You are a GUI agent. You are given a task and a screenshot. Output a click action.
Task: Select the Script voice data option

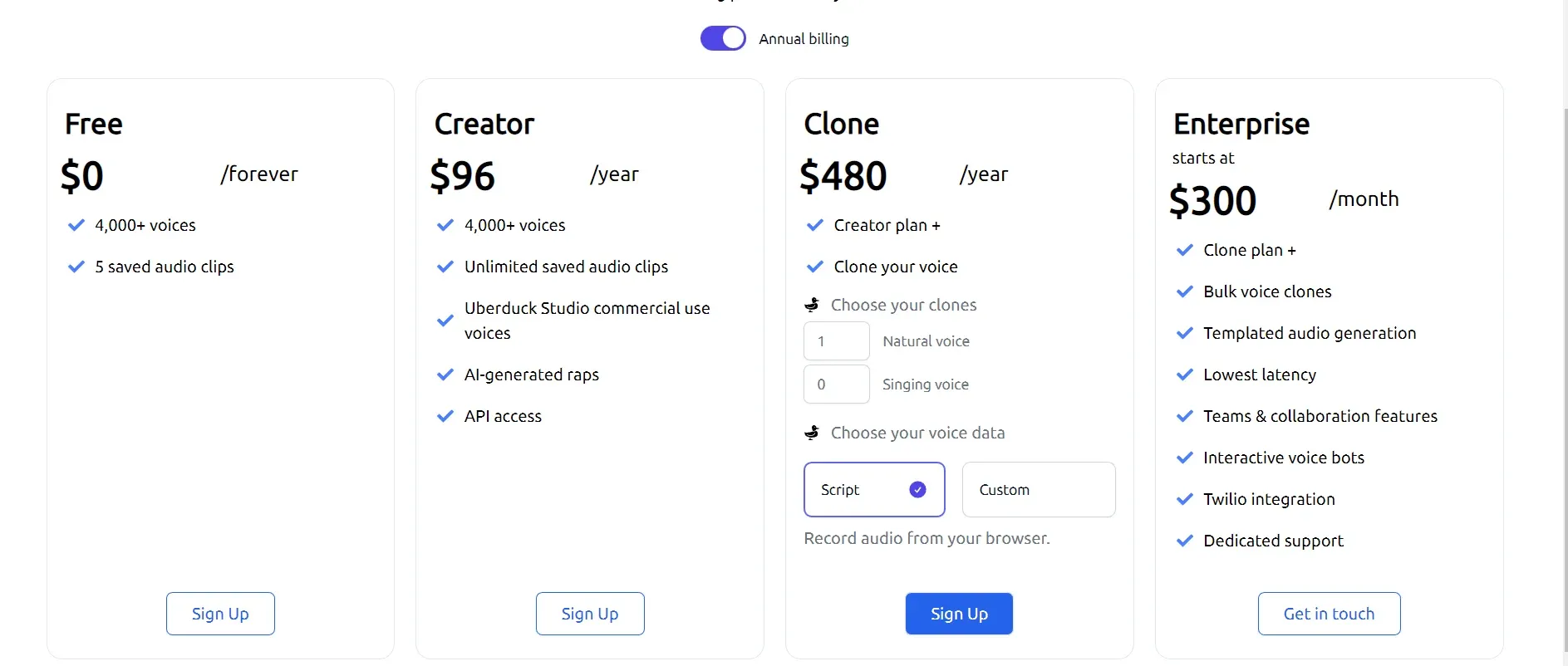pyautogui.click(x=874, y=489)
